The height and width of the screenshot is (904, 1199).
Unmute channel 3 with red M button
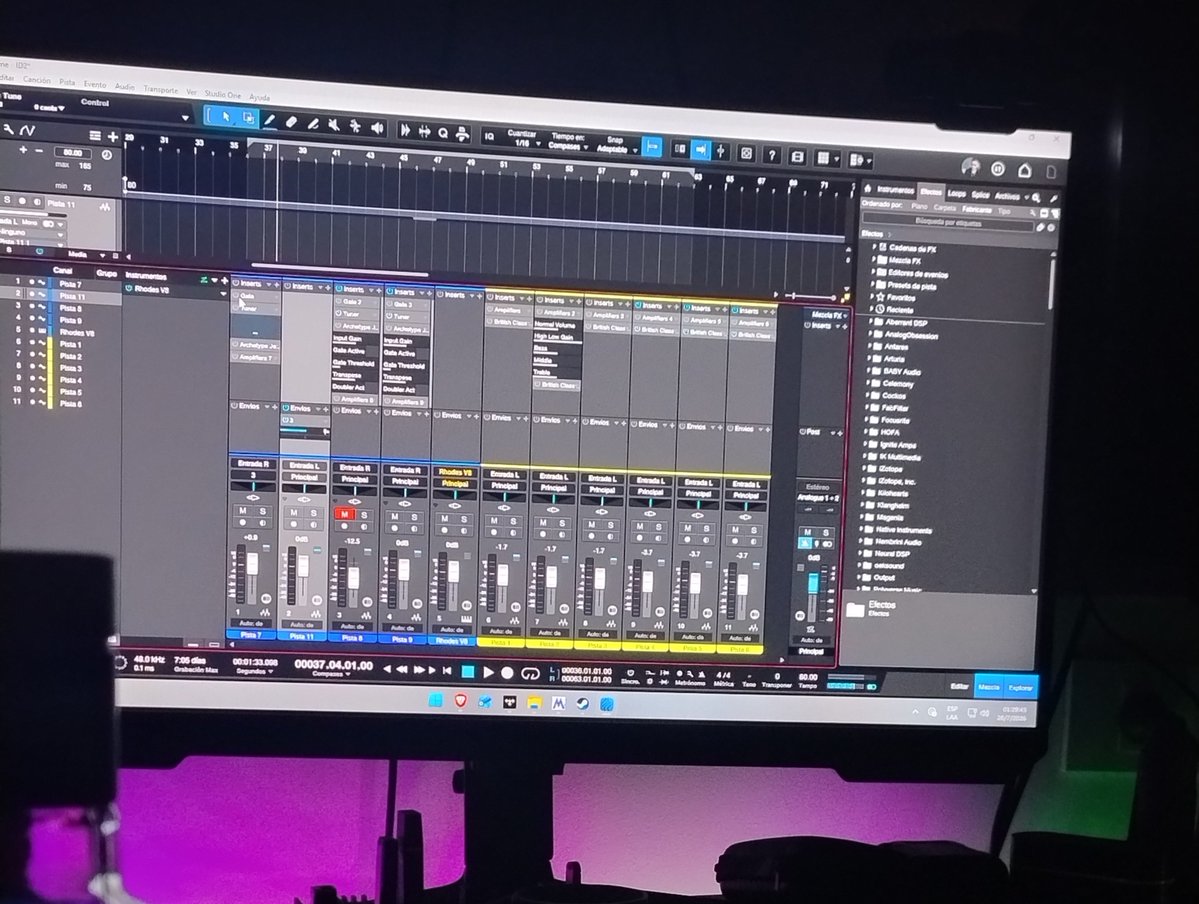coord(345,514)
